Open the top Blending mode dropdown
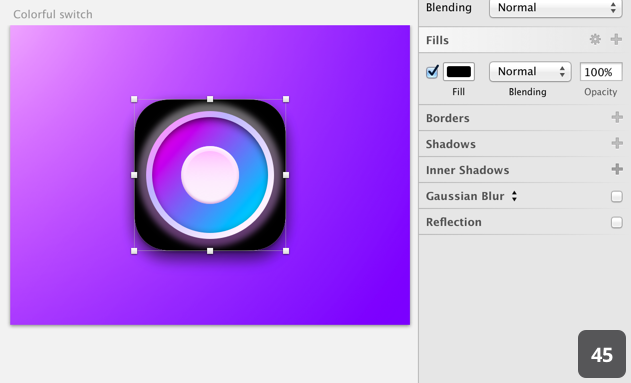 556,8
